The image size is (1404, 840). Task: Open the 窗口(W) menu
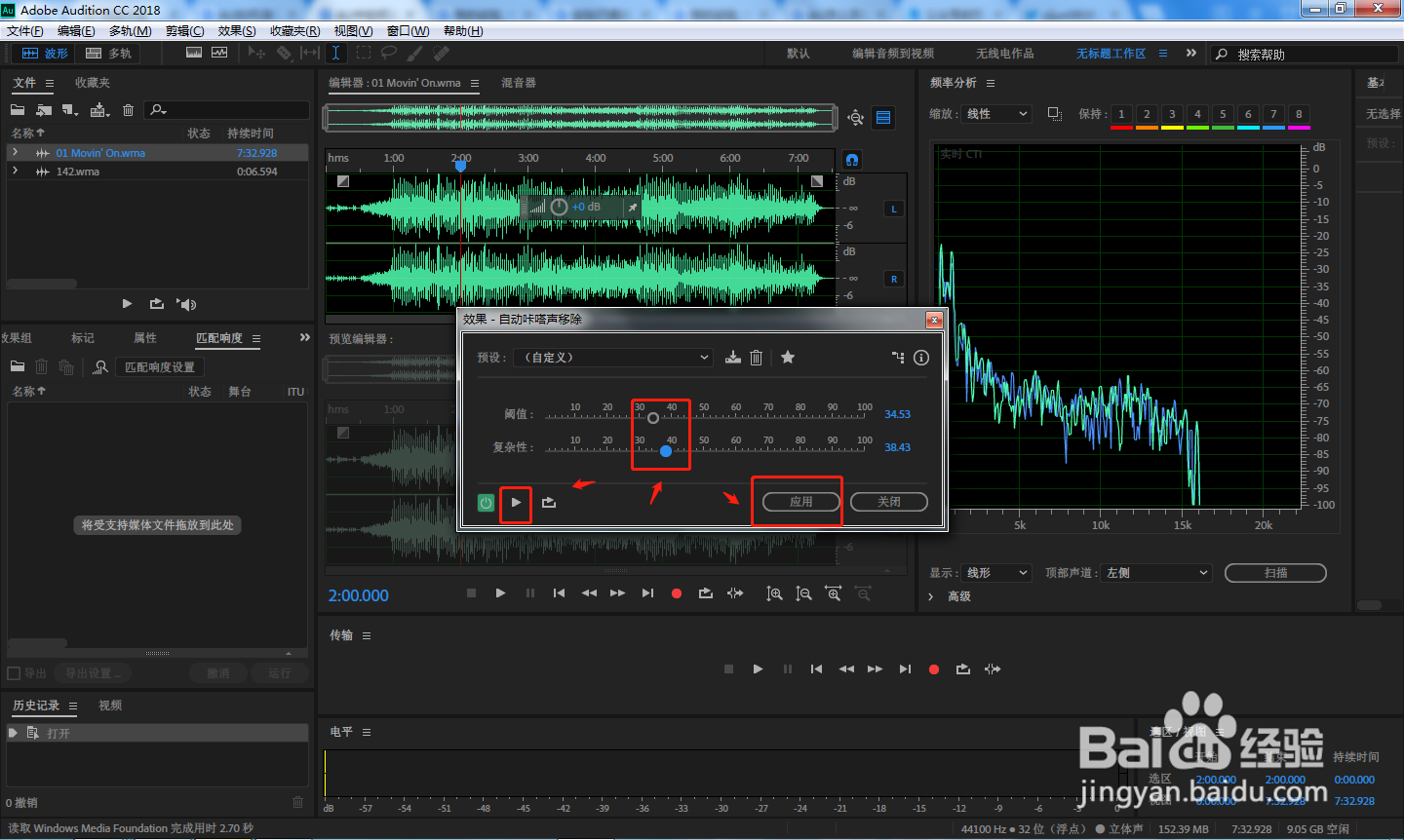tap(408, 31)
